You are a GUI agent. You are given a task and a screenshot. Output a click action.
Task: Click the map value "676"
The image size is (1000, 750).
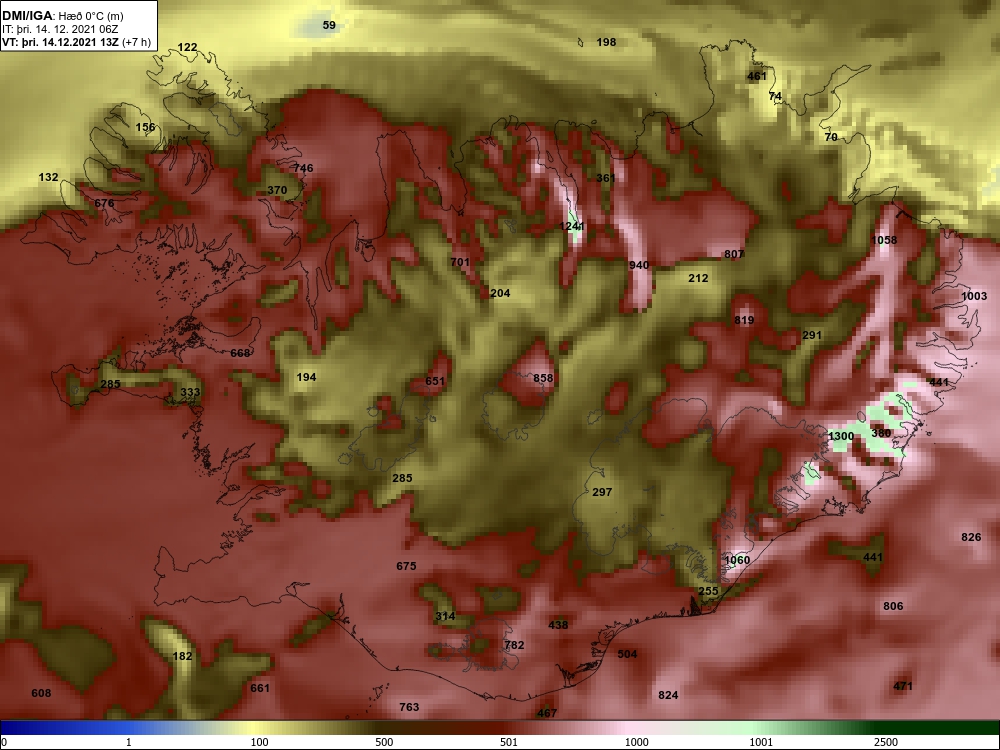[x=104, y=203]
